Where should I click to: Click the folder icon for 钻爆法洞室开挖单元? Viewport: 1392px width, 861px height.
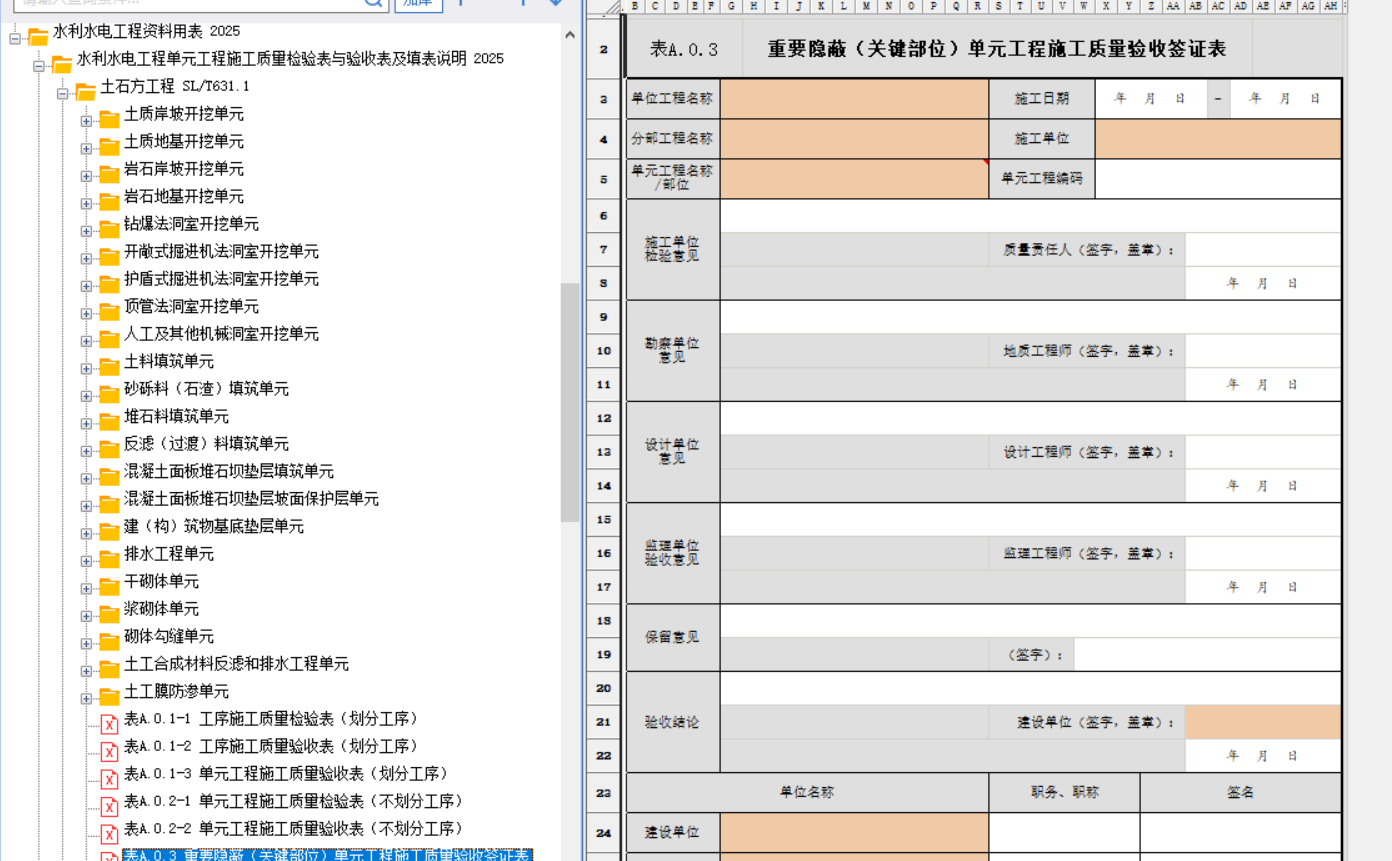coord(109,230)
